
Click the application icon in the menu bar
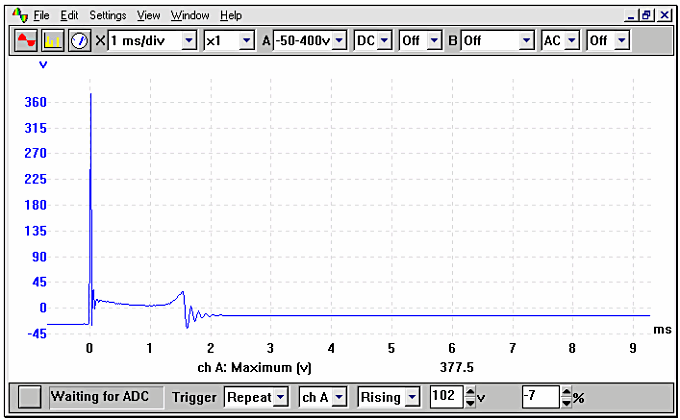point(19,15)
